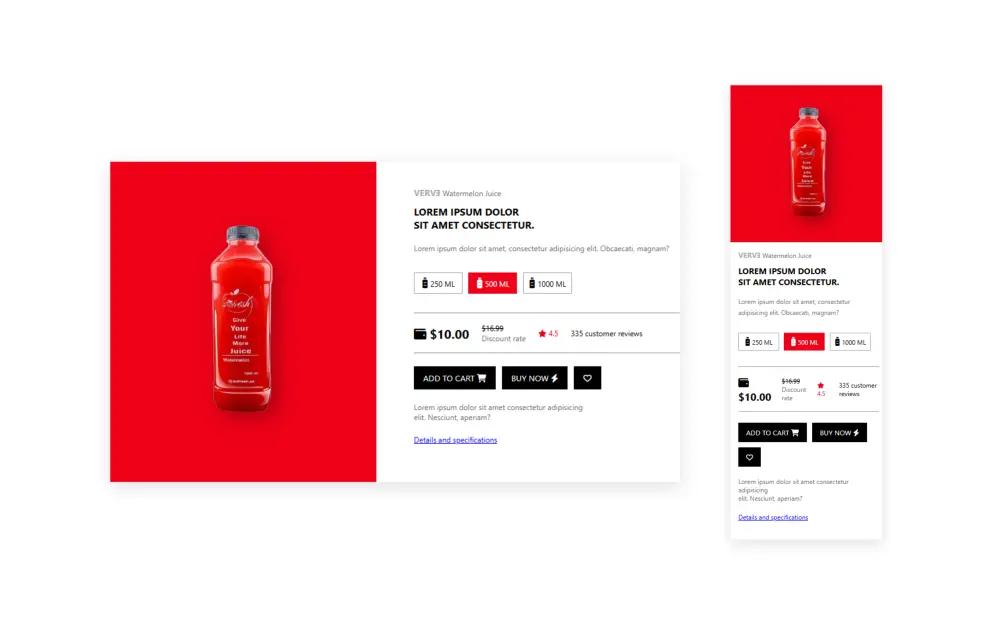Click the heart wishlist icon in desktop card
Screen dimensions: 1000x643
(587, 378)
